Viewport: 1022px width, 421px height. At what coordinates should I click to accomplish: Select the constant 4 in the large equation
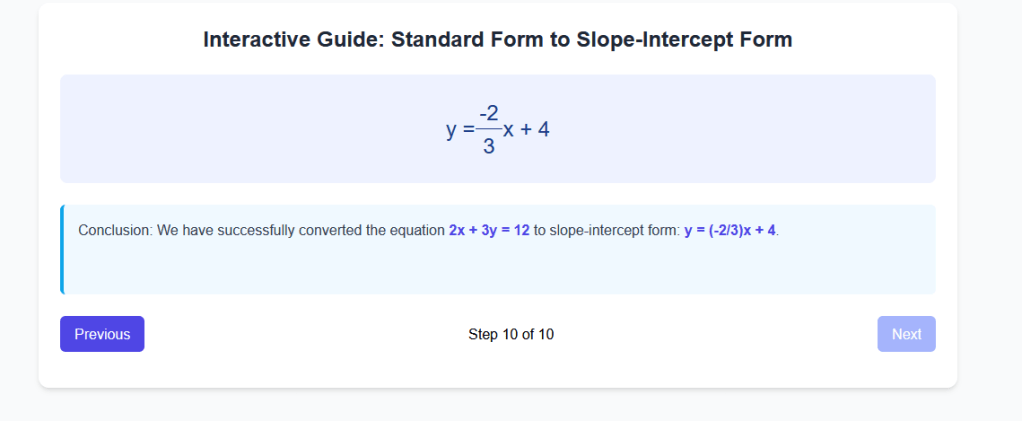[544, 130]
